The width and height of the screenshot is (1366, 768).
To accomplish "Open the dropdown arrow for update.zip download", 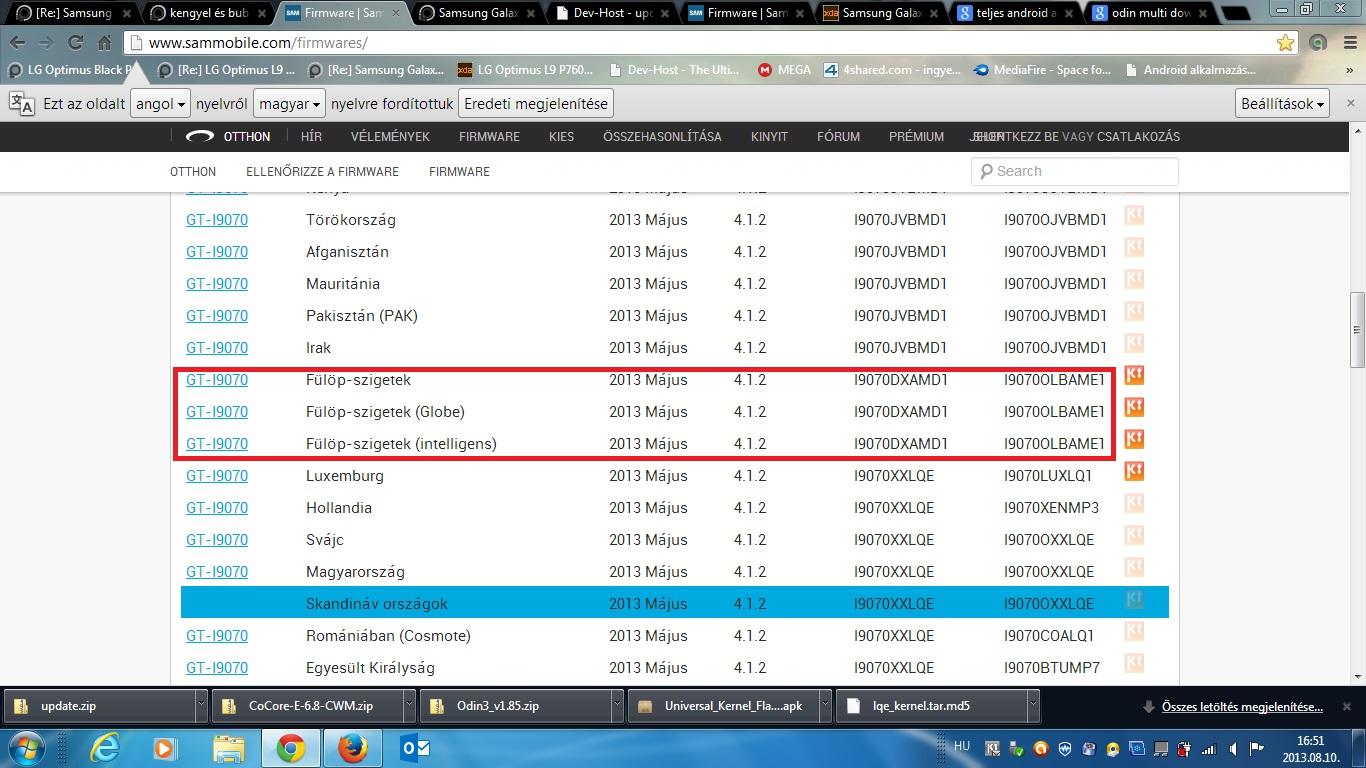I will point(201,706).
